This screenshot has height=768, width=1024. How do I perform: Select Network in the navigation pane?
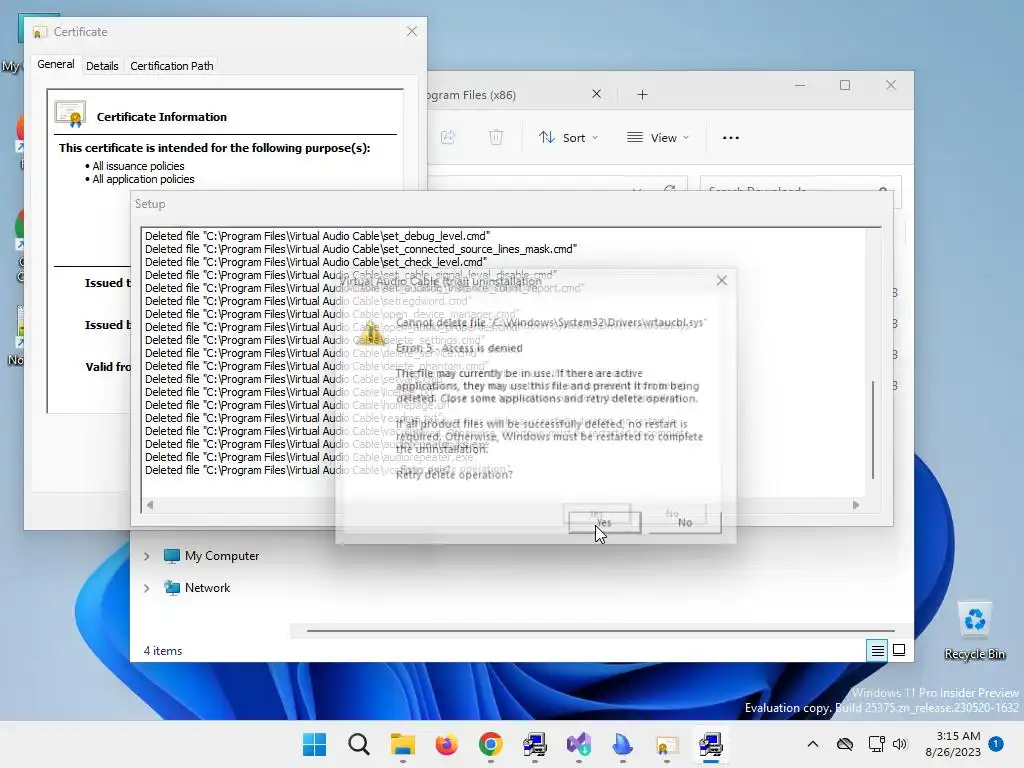pos(197,588)
